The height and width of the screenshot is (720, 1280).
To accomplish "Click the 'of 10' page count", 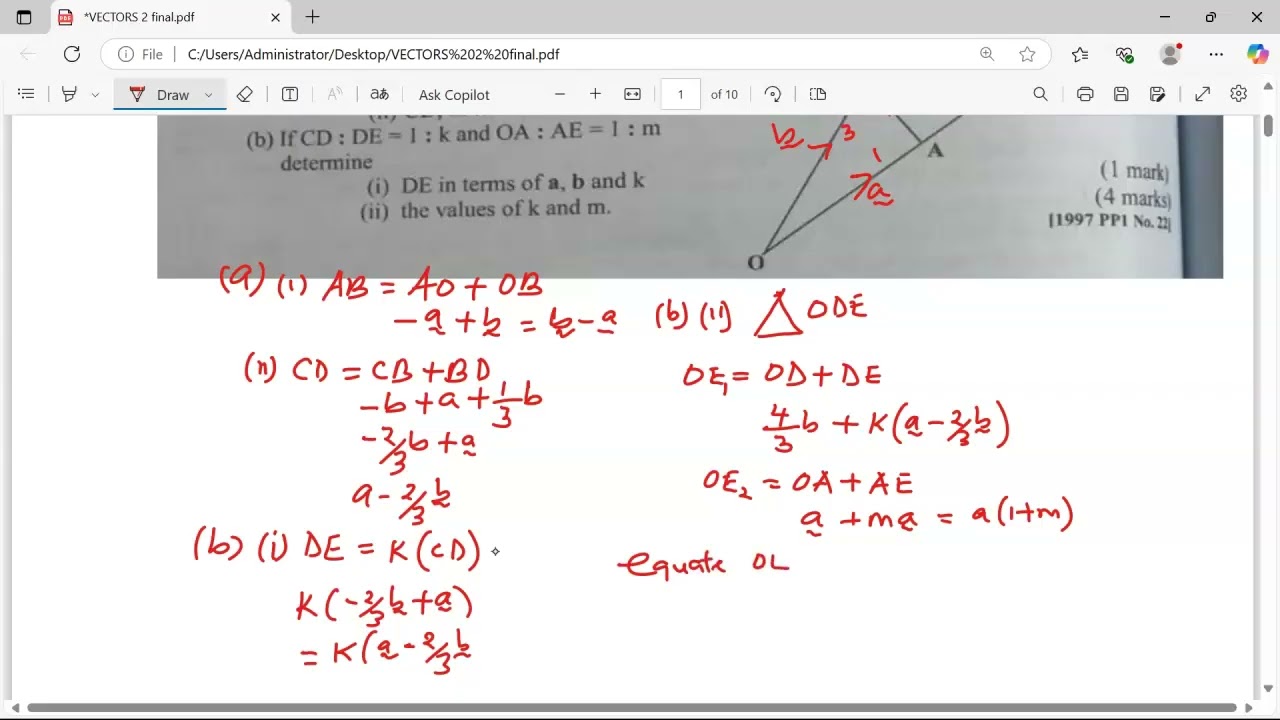I will pyautogui.click(x=724, y=94).
